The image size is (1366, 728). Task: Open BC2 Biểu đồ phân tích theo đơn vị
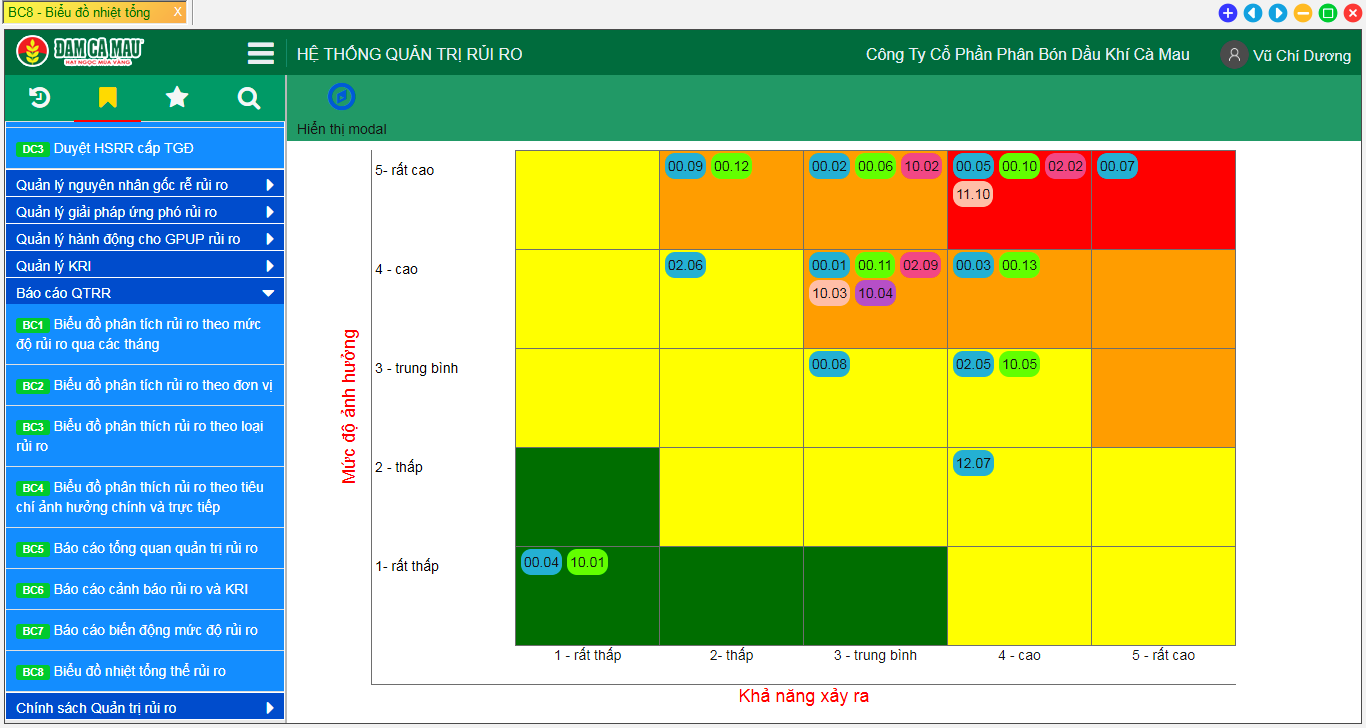[145, 385]
